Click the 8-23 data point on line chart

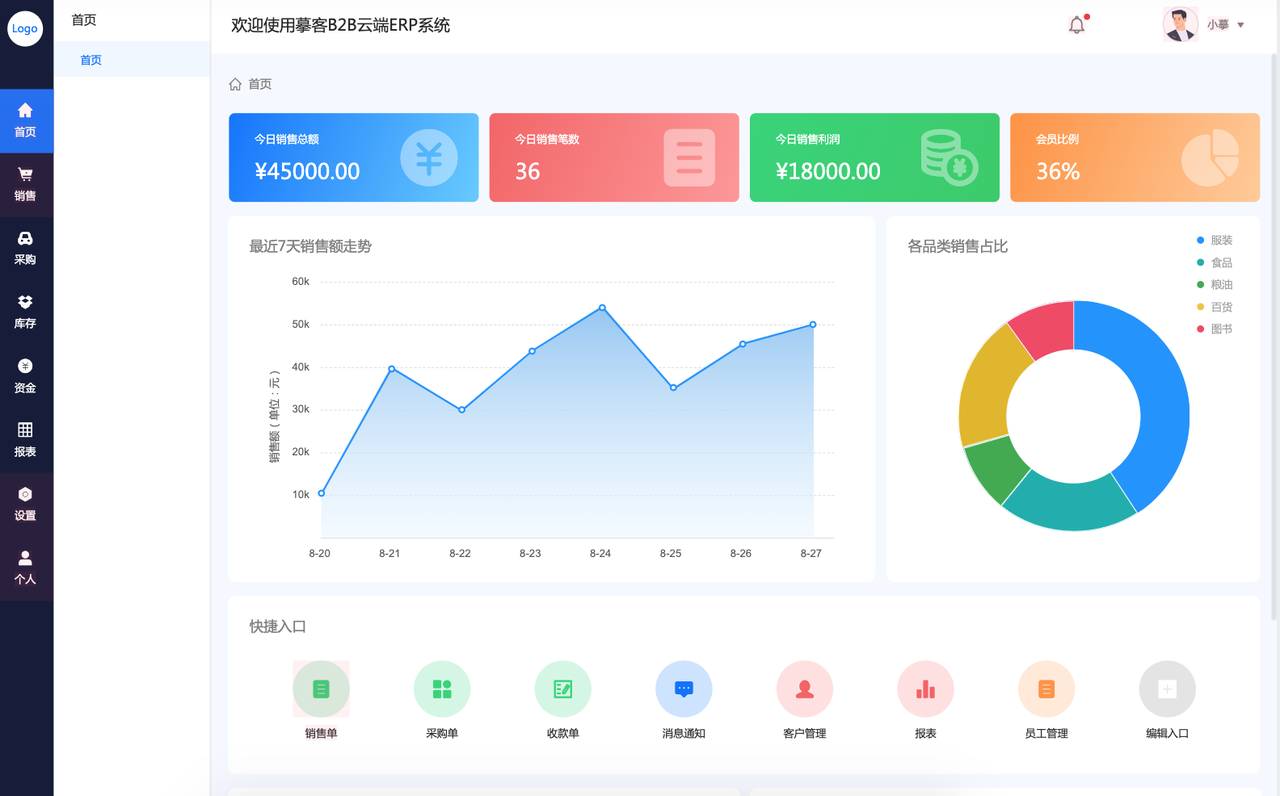tap(532, 351)
